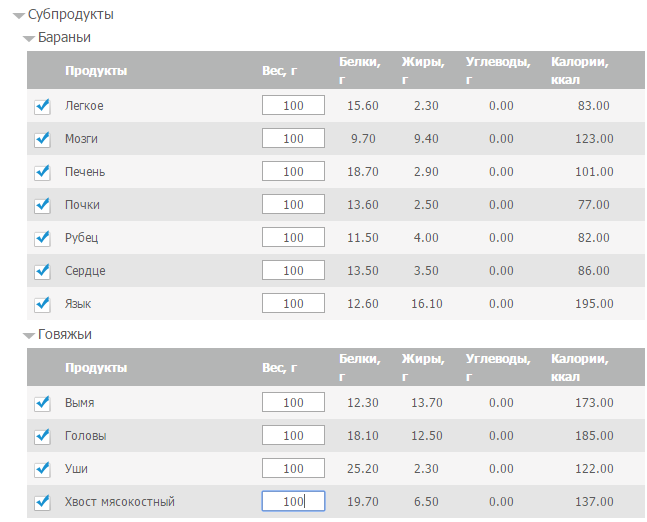The height and width of the screenshot is (522, 647).
Task: Toggle the Сердце row checkbox
Action: click(x=42, y=271)
